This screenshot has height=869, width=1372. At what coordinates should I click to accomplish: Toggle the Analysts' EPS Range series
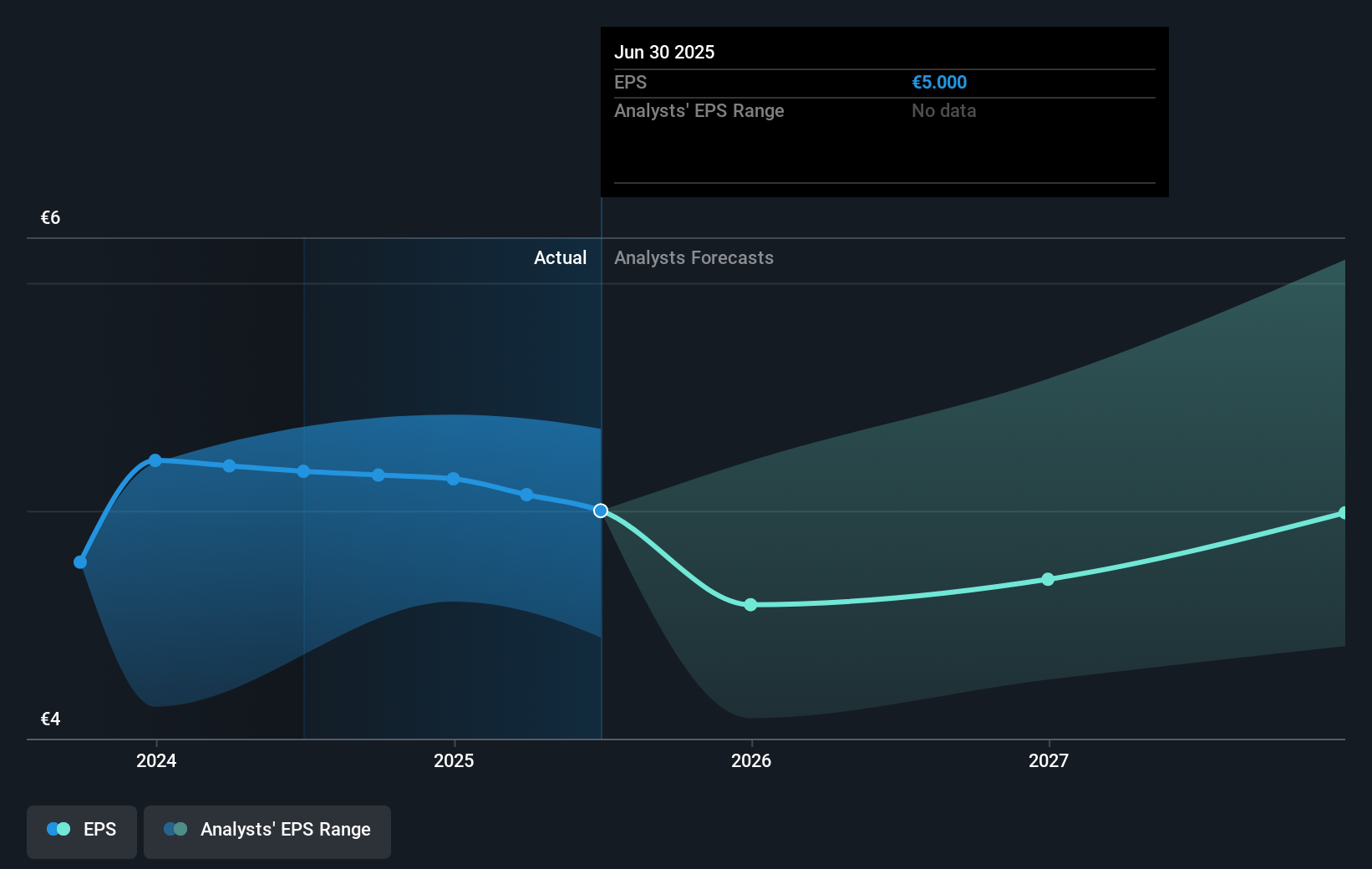267,831
